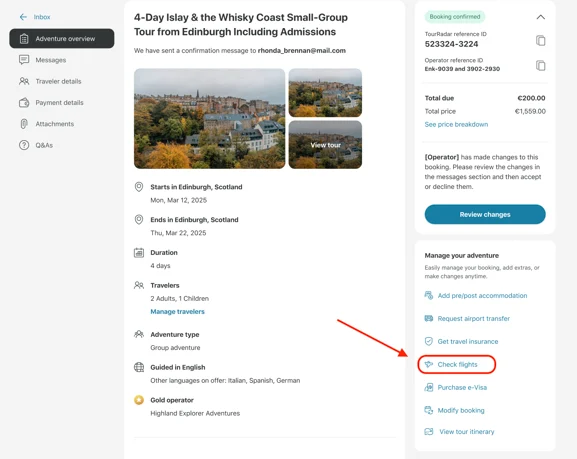
Task: Click the Inbox back arrow icon
Action: (23, 17)
